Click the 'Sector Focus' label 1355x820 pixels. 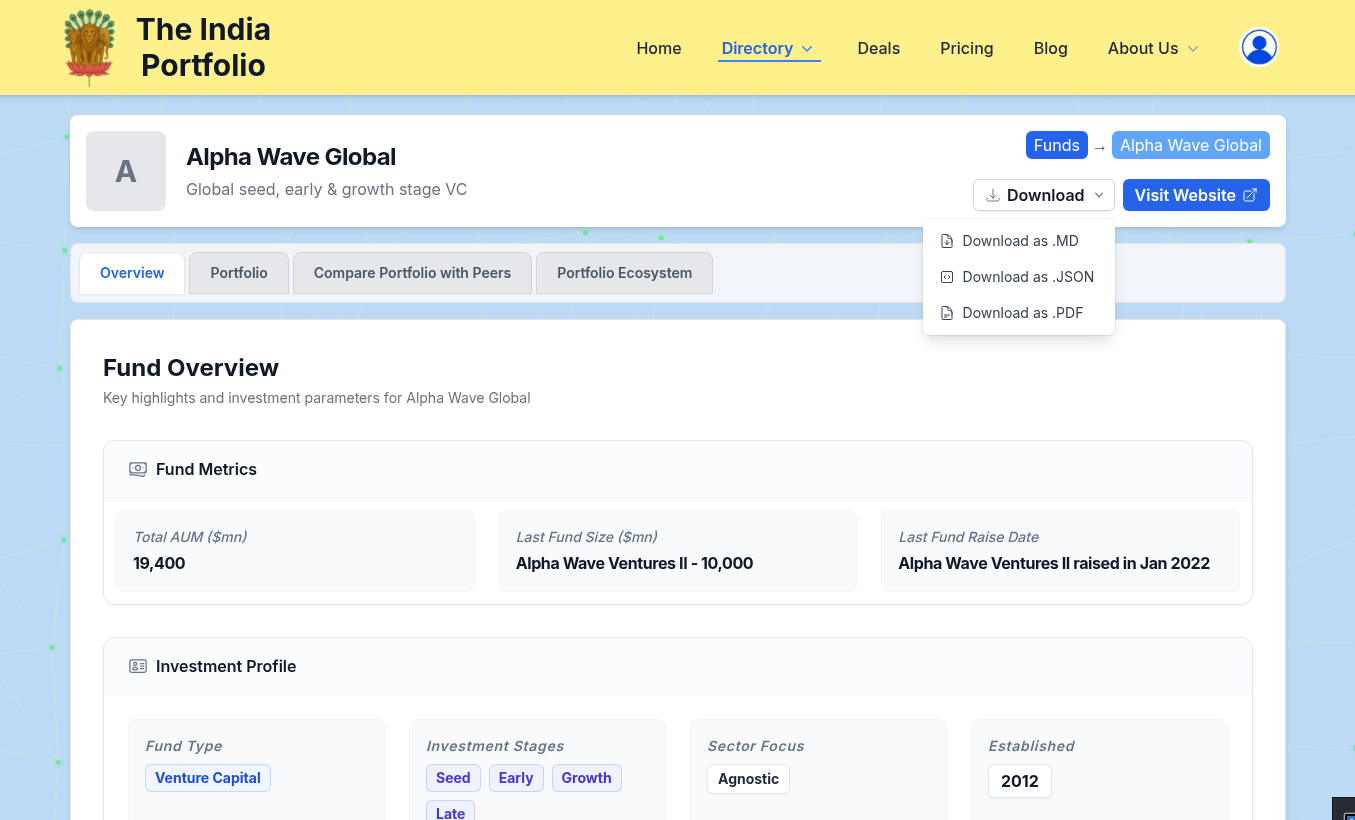[756, 746]
